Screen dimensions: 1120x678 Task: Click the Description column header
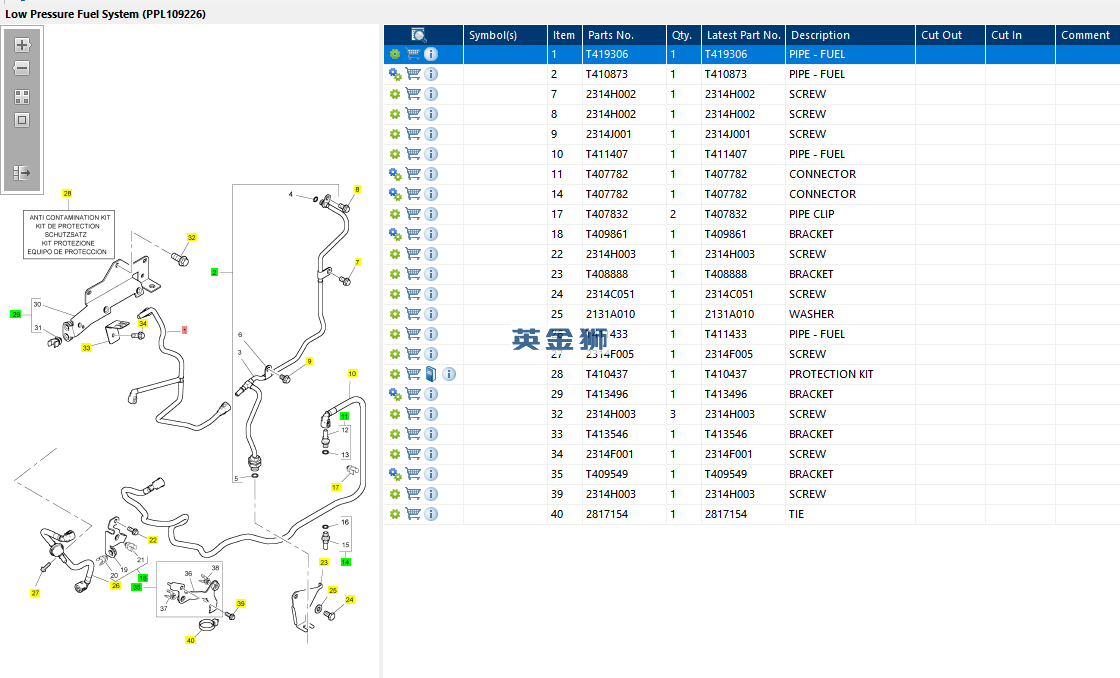click(x=851, y=35)
